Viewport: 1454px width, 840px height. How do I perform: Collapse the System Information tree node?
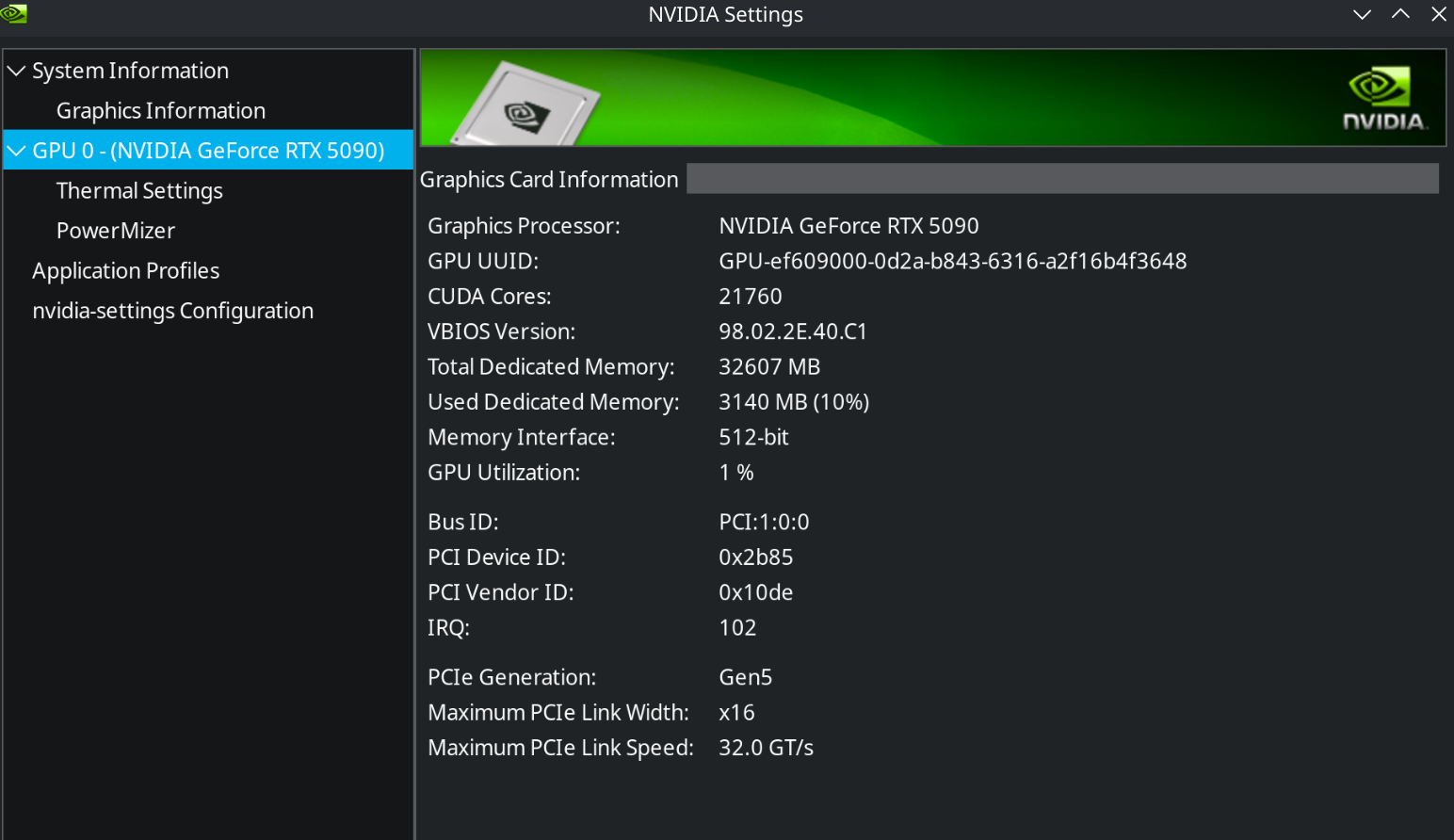coord(16,71)
